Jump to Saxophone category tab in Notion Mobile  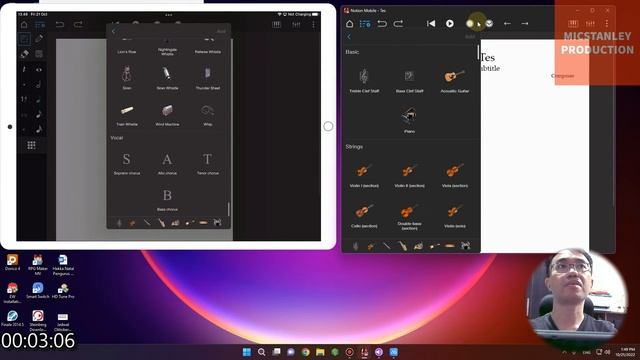tap(402, 246)
